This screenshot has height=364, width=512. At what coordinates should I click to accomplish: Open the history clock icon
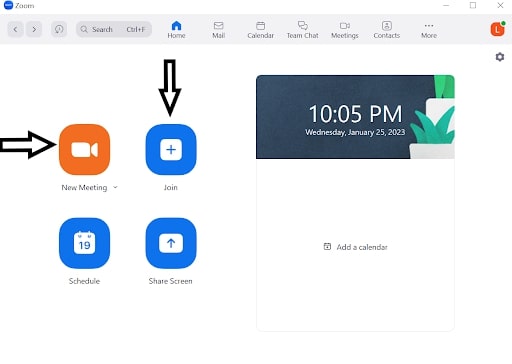click(x=59, y=29)
